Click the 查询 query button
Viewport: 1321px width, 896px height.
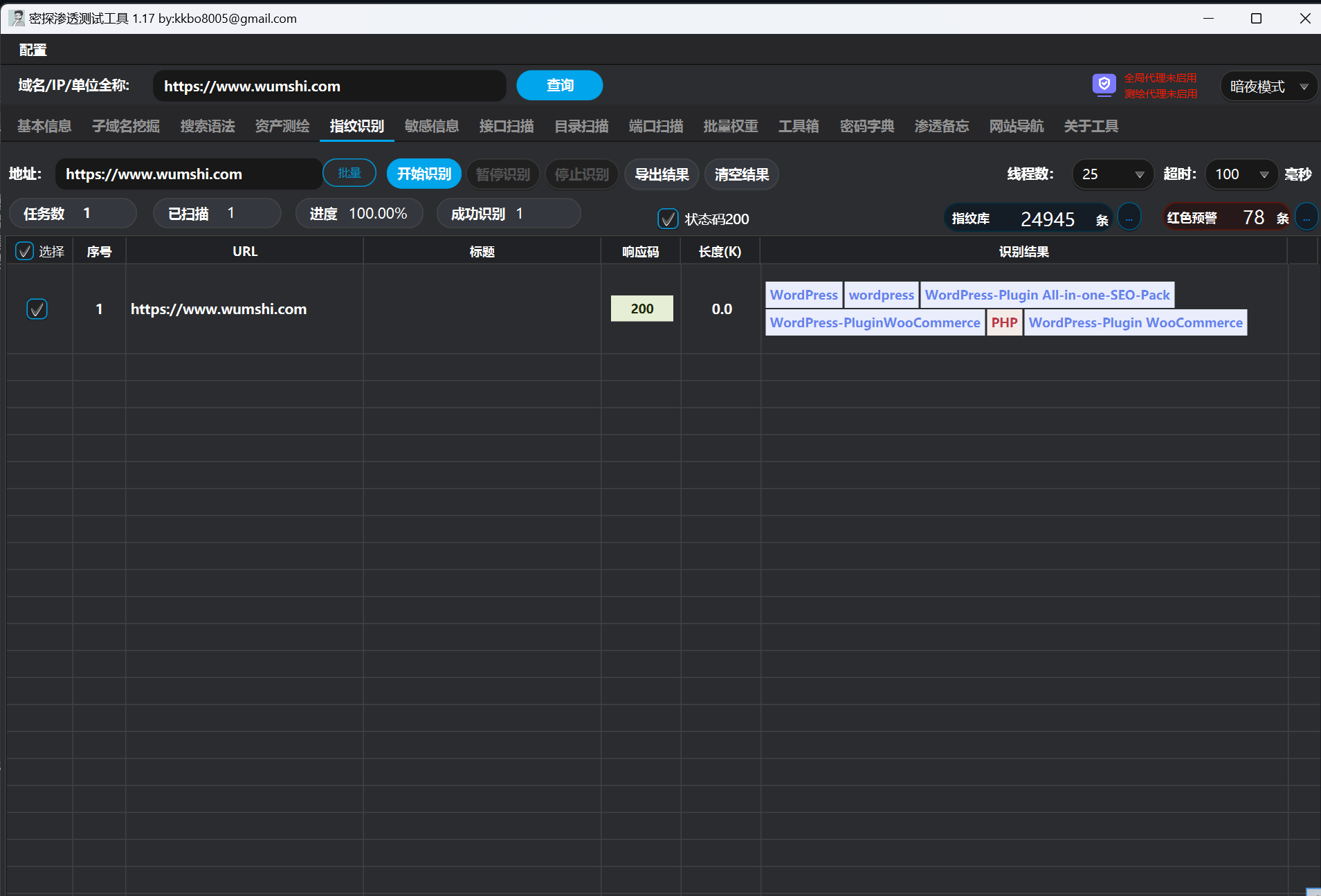point(559,86)
